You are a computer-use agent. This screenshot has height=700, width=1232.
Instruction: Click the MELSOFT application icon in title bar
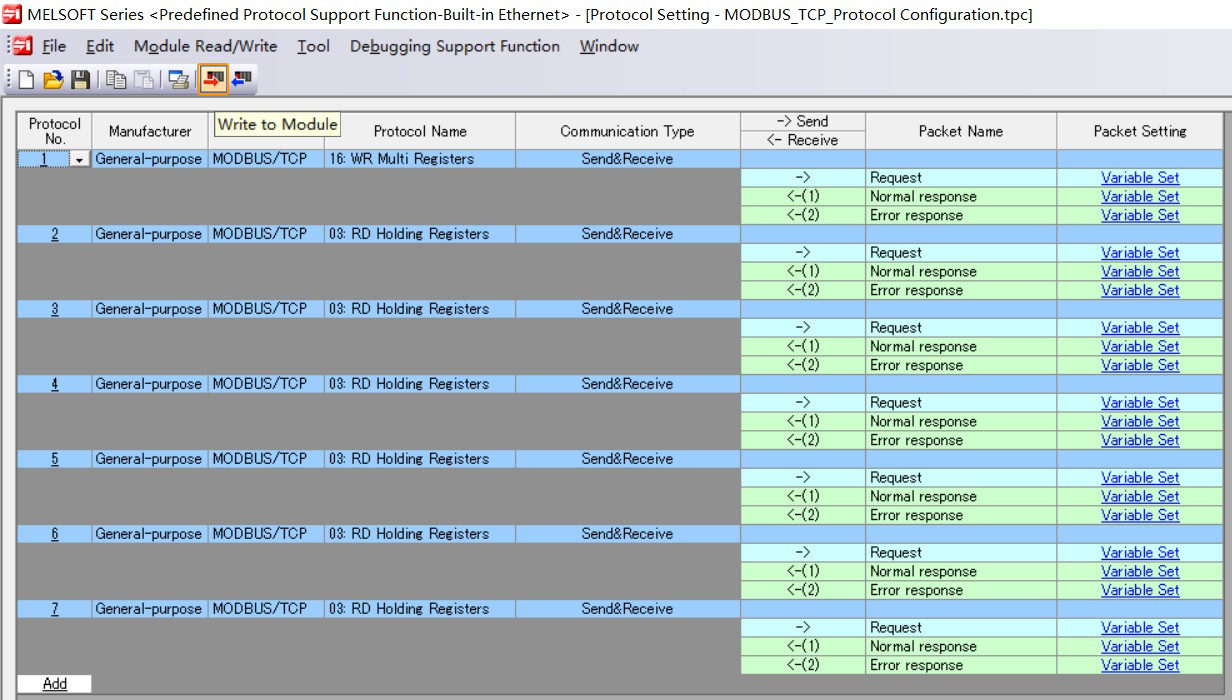pos(10,13)
